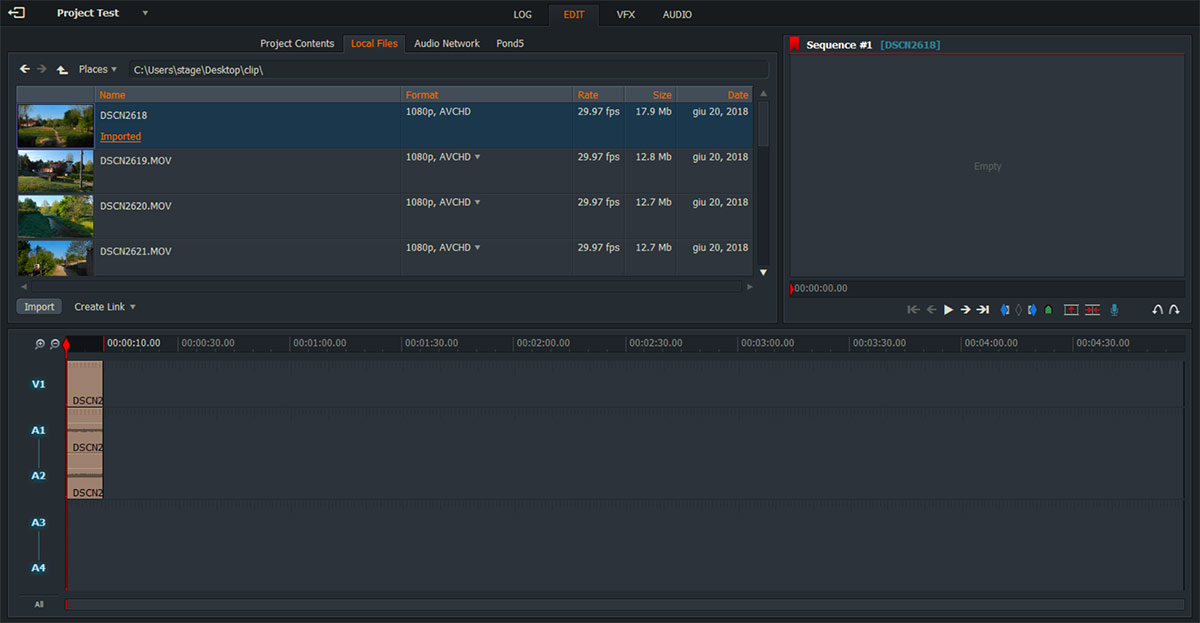This screenshot has width=1200, height=623.
Task: Switch to the VFX tab
Action: click(x=626, y=15)
